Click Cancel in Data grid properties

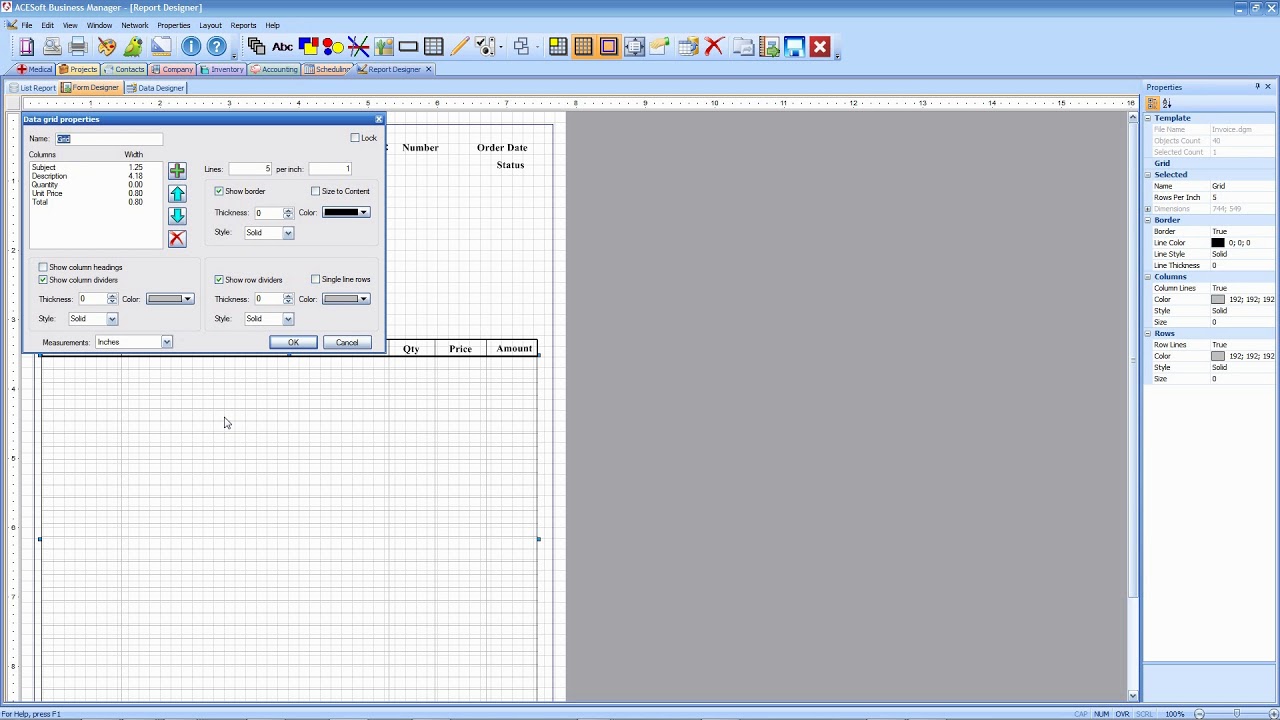click(347, 343)
